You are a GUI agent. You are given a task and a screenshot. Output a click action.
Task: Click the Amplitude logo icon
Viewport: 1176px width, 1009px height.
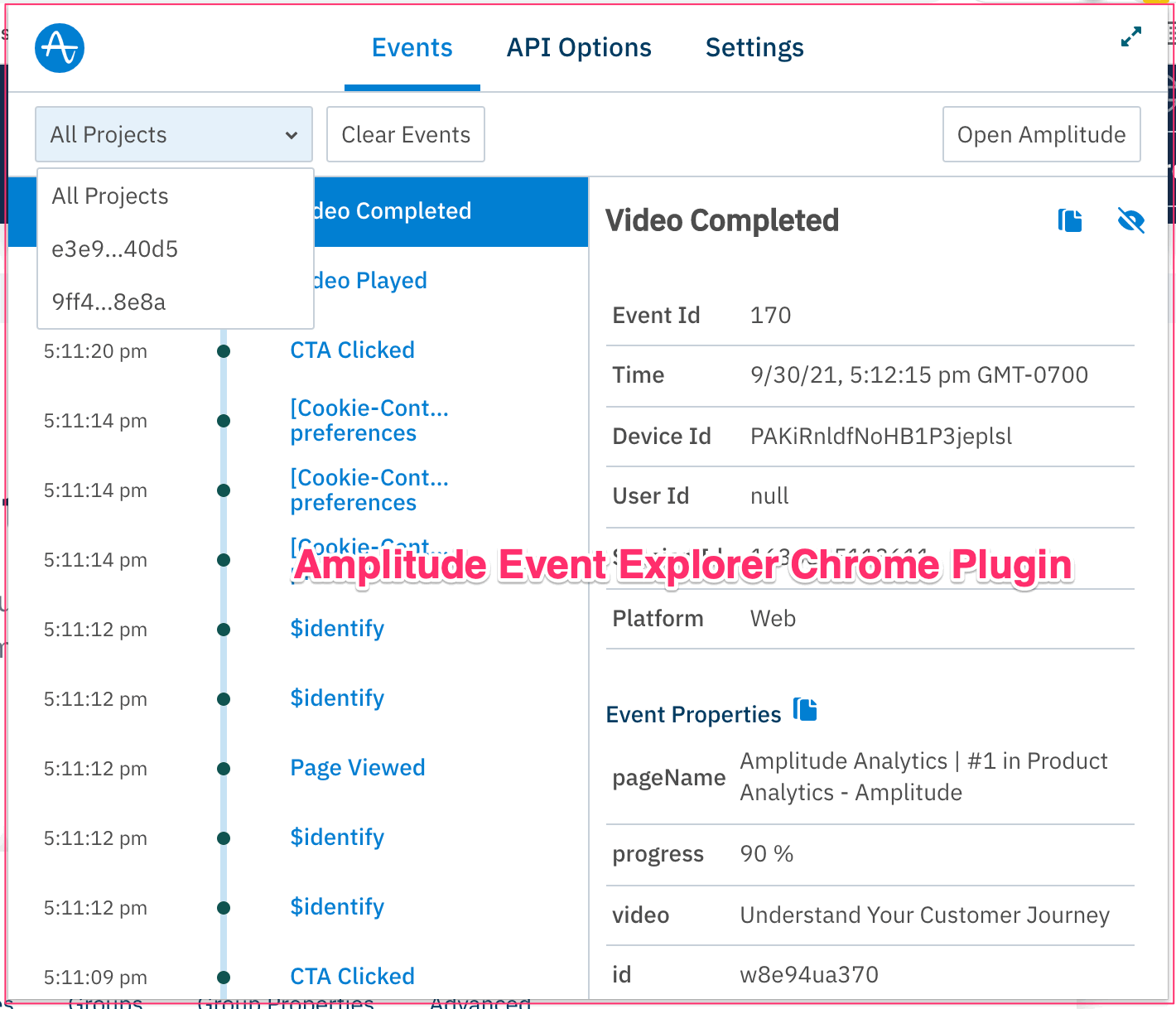click(60, 47)
